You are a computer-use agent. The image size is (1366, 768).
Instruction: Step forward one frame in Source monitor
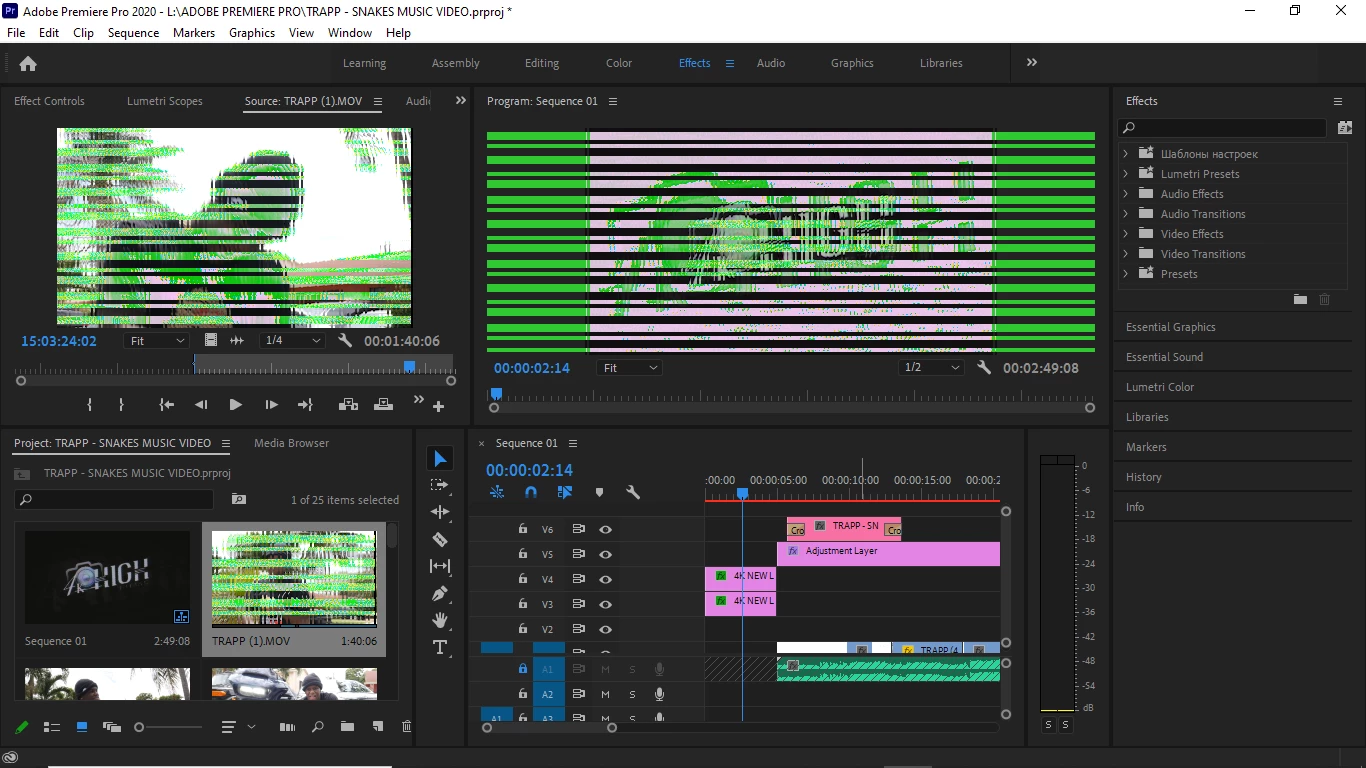(x=271, y=405)
